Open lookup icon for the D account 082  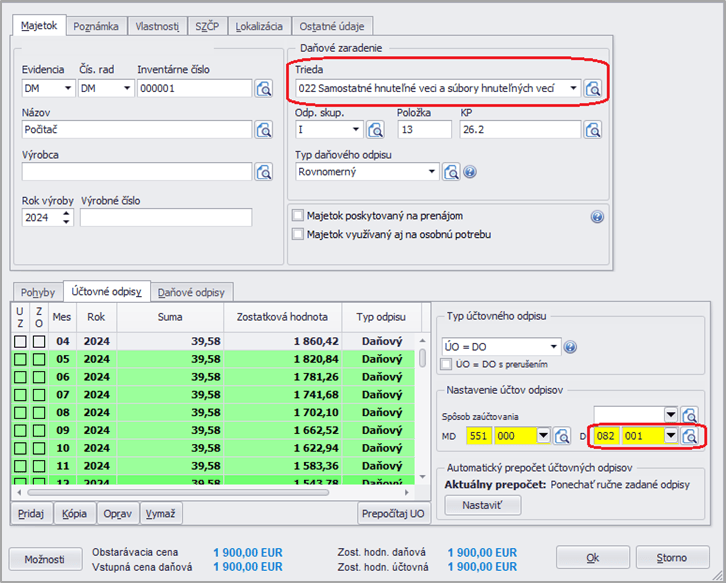689,436
